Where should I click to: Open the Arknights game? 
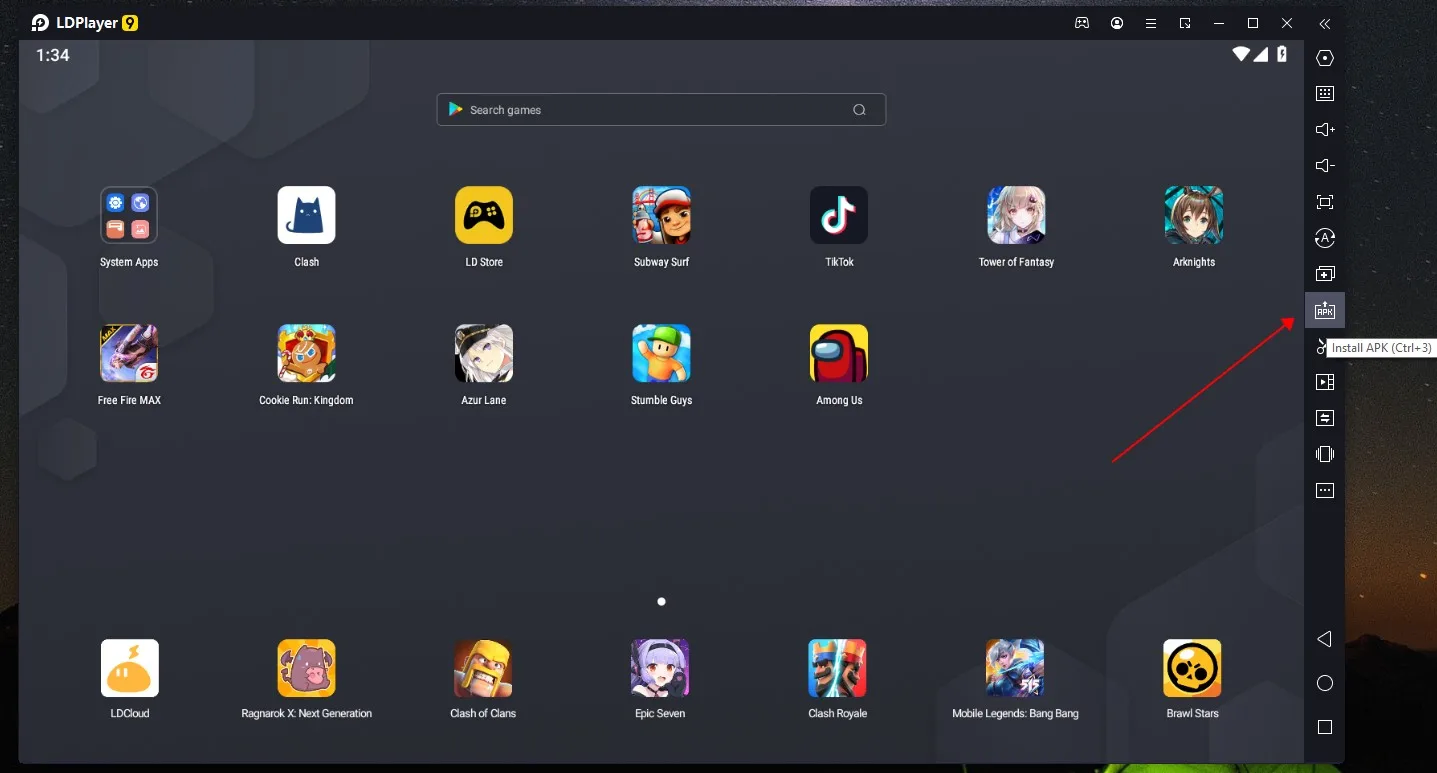coord(1194,215)
